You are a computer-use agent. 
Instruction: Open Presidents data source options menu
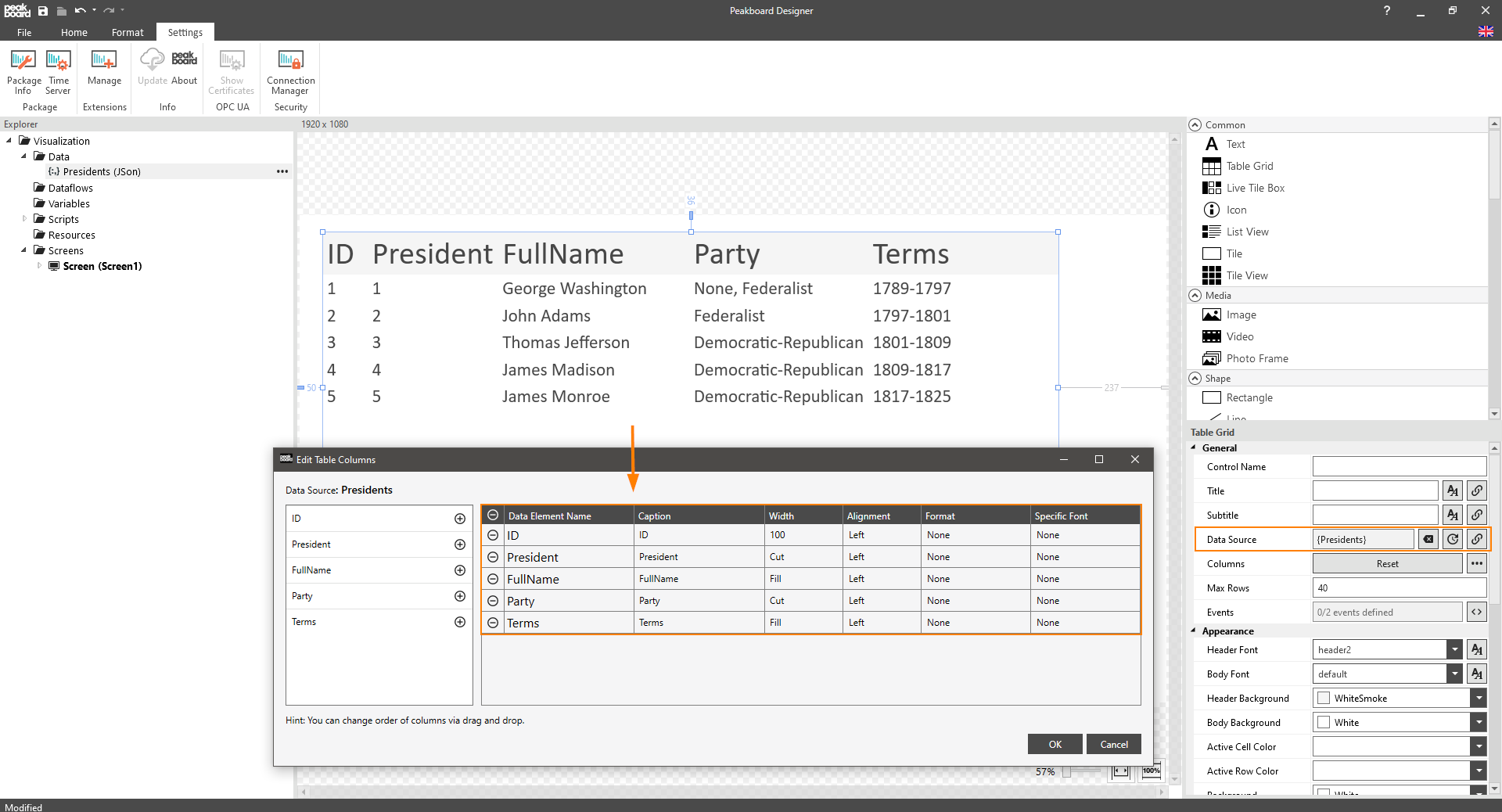coord(282,171)
